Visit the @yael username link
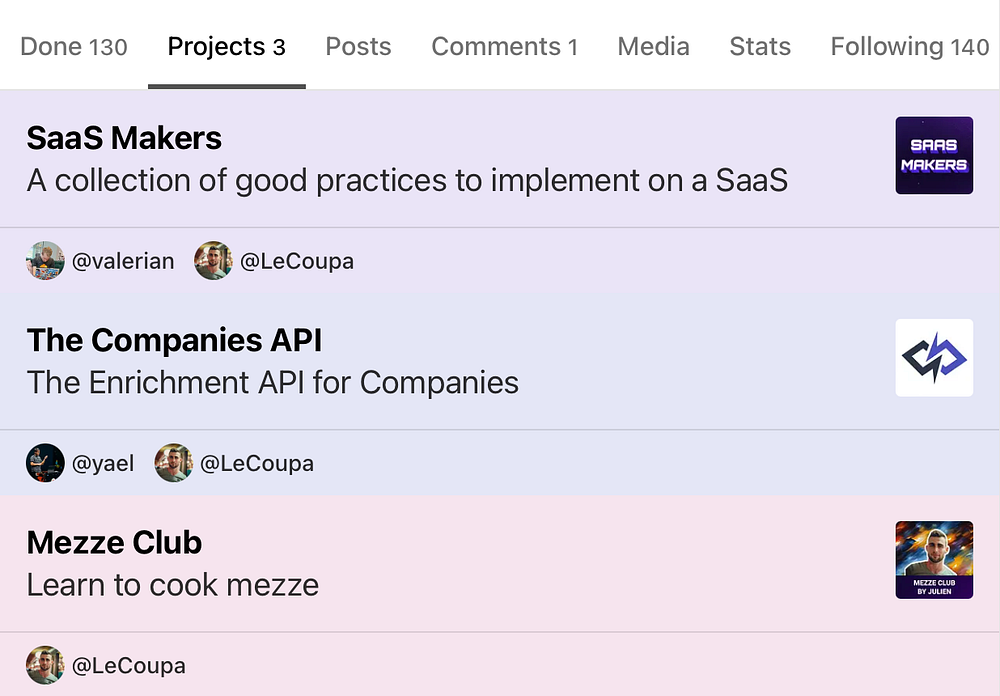 (103, 464)
